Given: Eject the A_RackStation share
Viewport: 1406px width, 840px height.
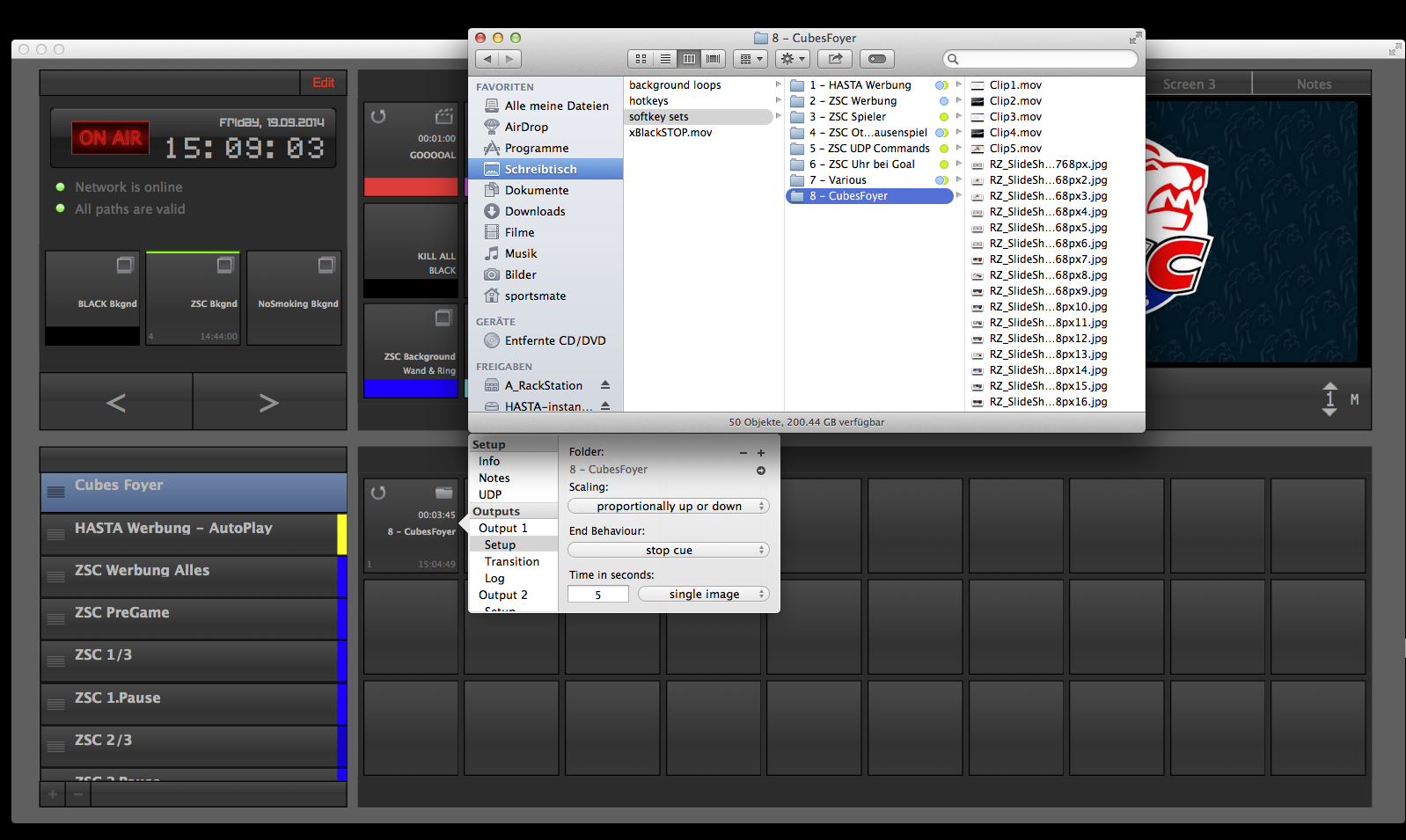Looking at the screenshot, I should tap(605, 385).
